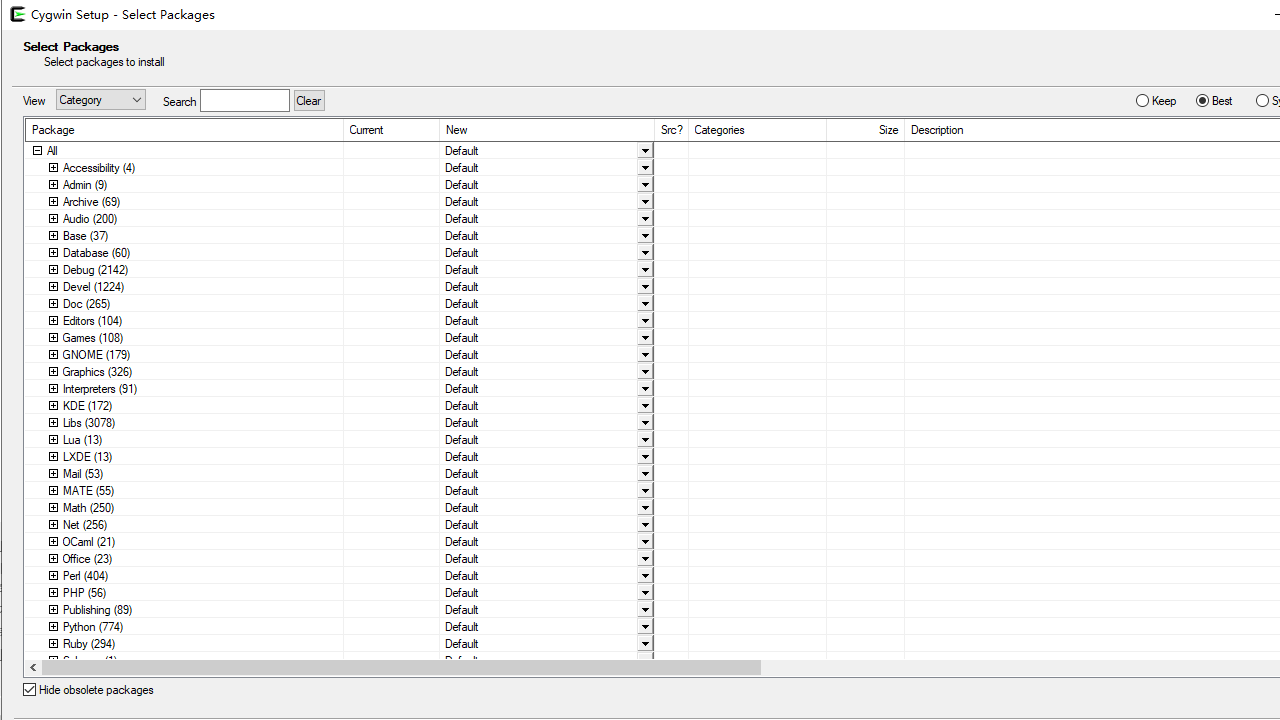Click the Clear search button
Viewport: 1280px width, 720px height.
tap(309, 101)
